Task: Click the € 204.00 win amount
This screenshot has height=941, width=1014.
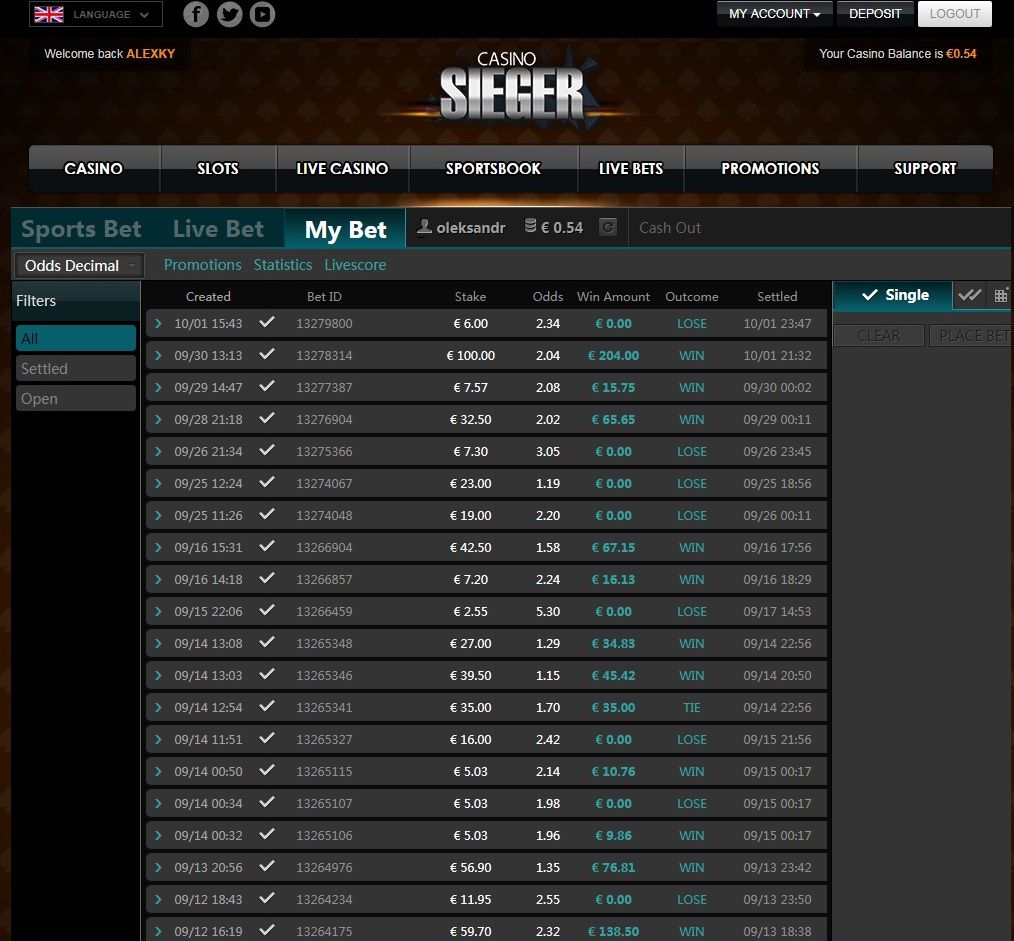Action: coord(613,355)
